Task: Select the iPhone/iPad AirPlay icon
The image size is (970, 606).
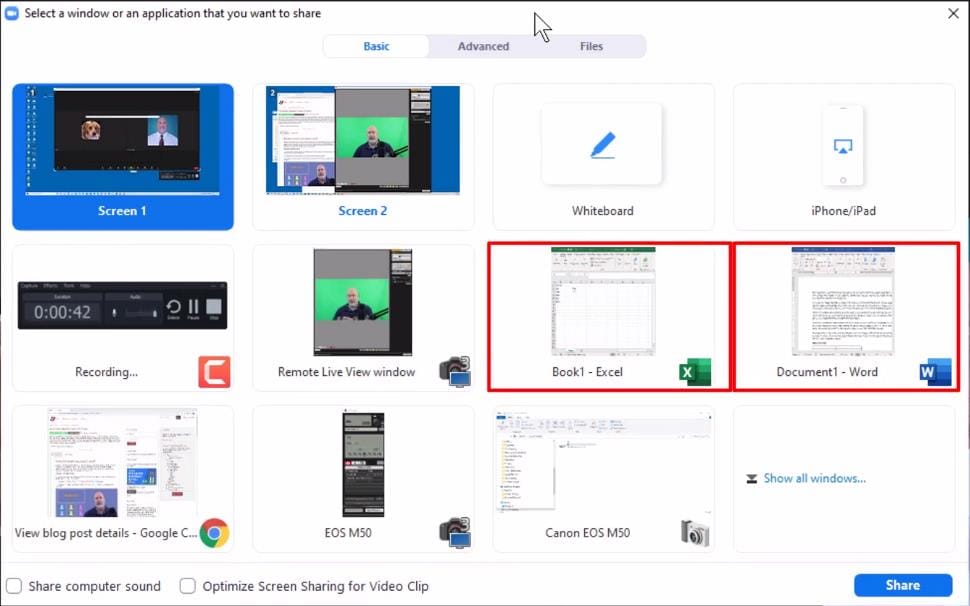Action: tap(842, 146)
